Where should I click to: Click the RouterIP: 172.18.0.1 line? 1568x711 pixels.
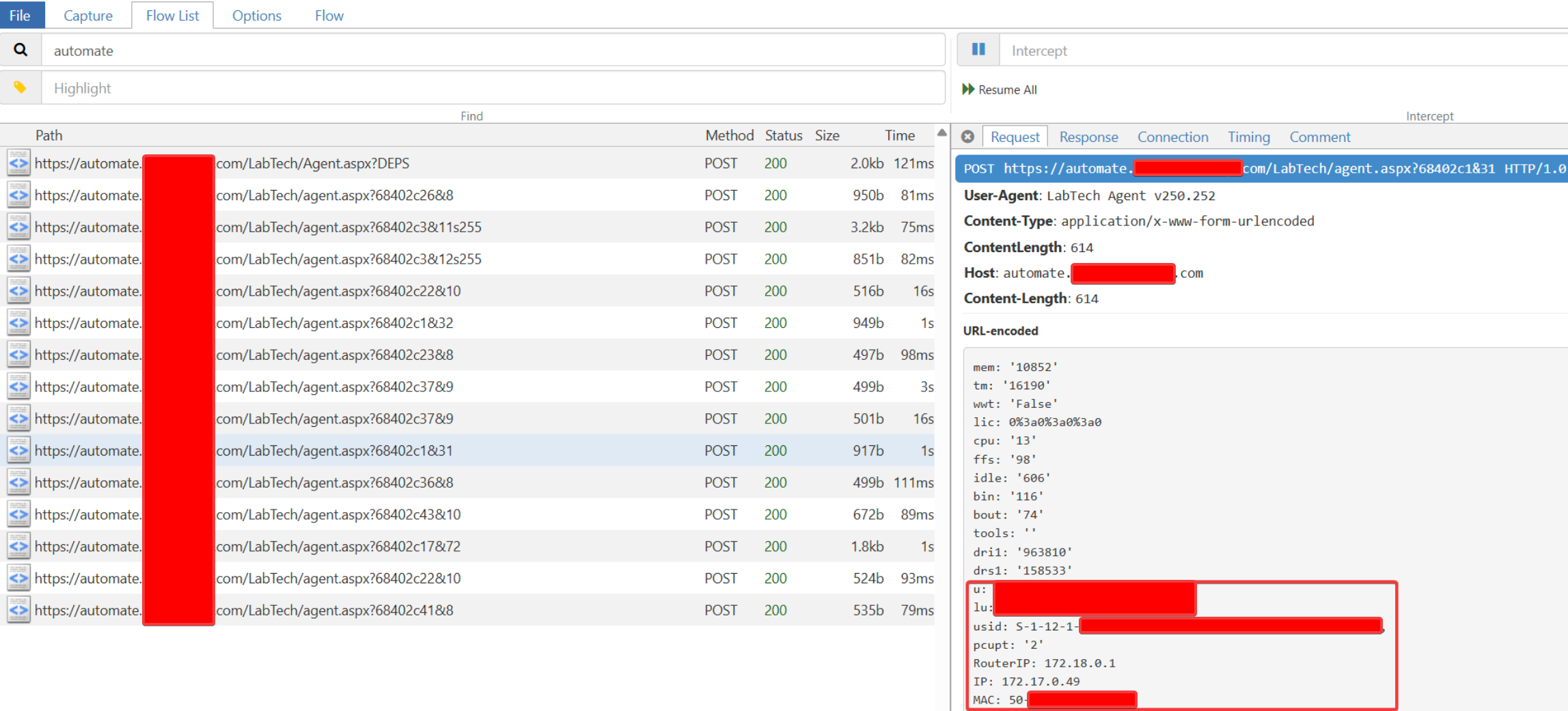point(1044,663)
